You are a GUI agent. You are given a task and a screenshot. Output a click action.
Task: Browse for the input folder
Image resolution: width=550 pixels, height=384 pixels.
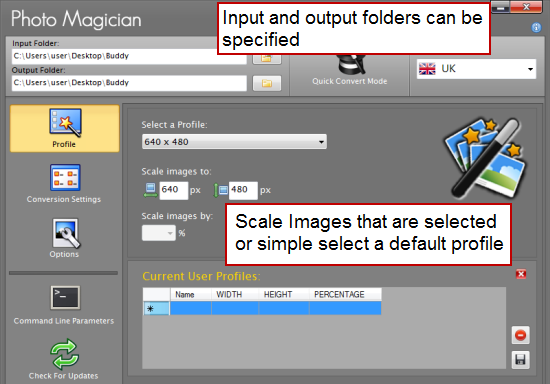pos(267,59)
